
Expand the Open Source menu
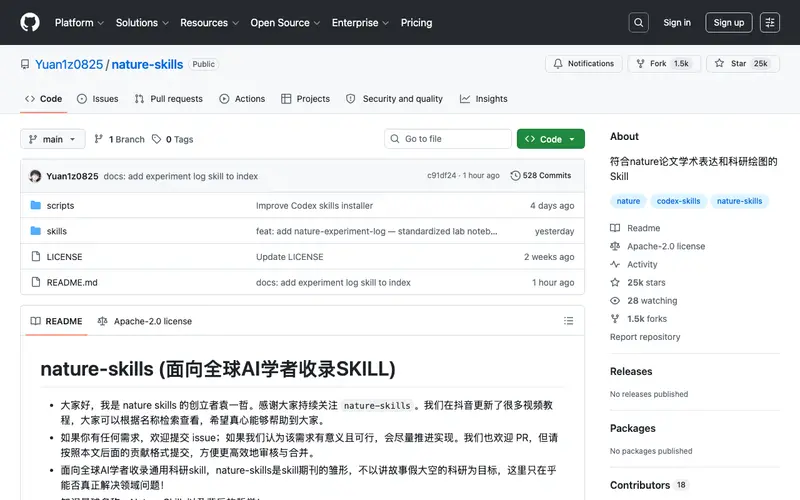coord(285,22)
